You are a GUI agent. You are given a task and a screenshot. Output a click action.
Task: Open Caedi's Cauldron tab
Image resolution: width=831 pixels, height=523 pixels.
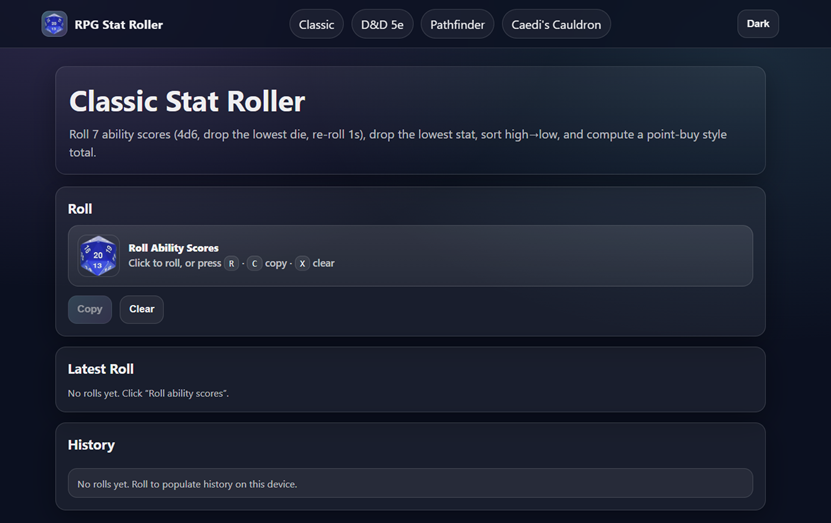pos(556,24)
